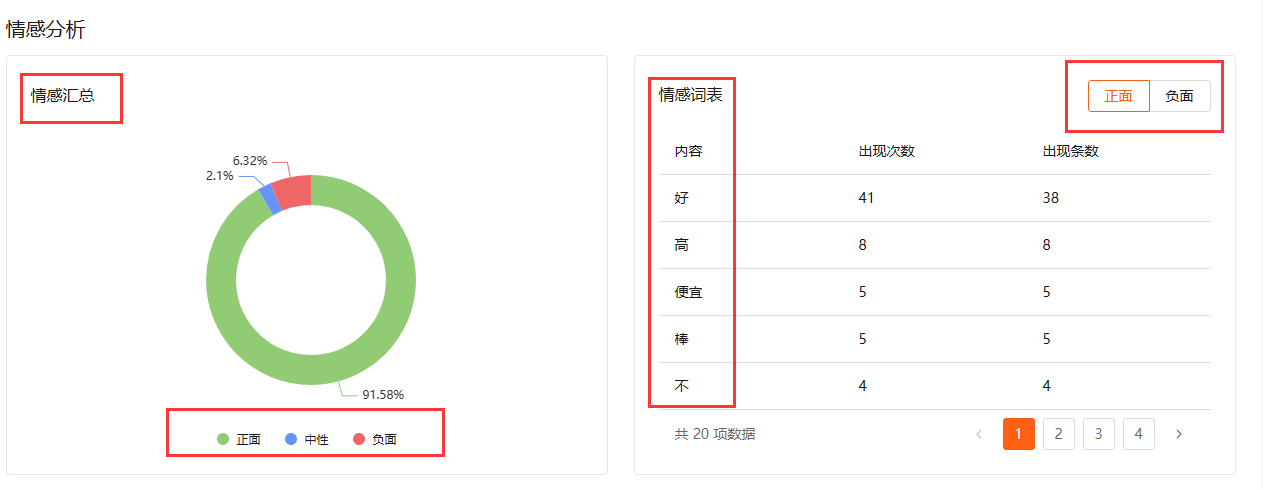This screenshot has height=489, width=1263.
Task: Go to page 3 of results
Action: pyautogui.click(x=1098, y=434)
